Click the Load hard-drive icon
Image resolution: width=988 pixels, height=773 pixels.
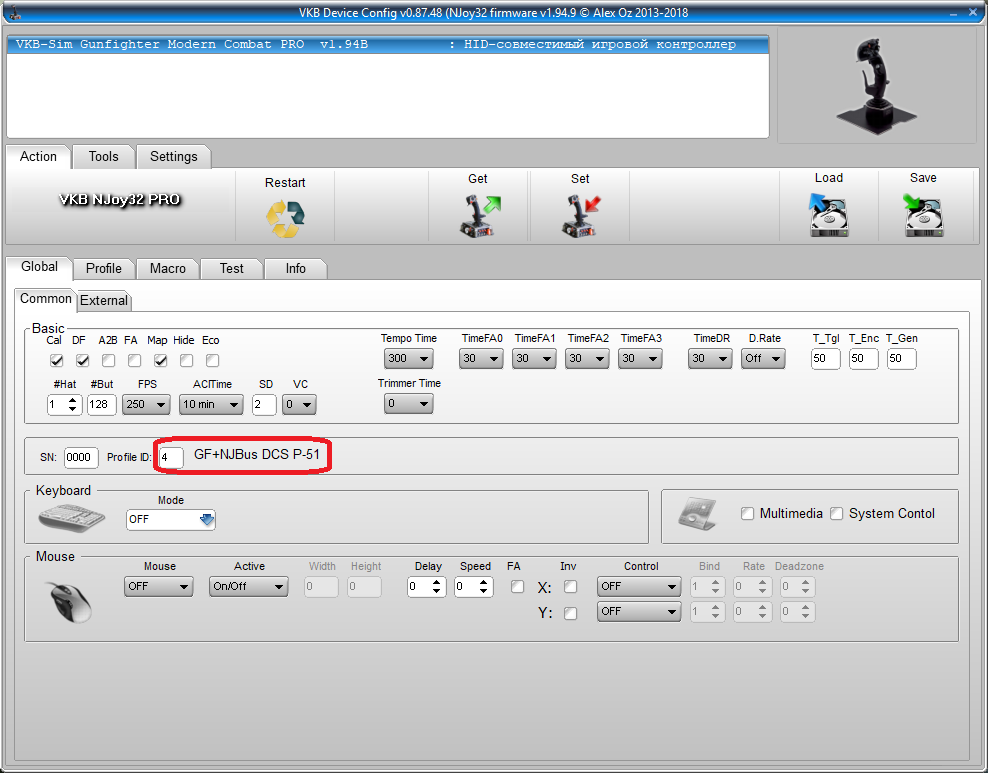[828, 216]
